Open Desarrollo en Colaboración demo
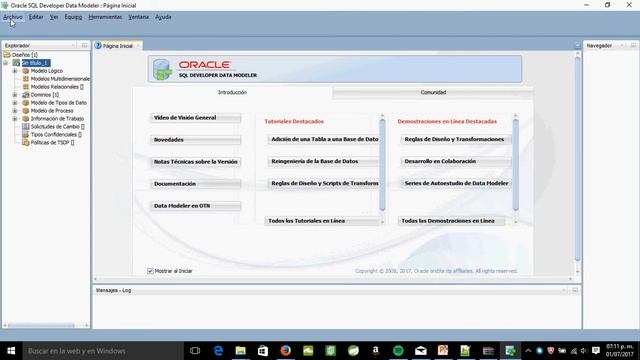 (x=456, y=161)
